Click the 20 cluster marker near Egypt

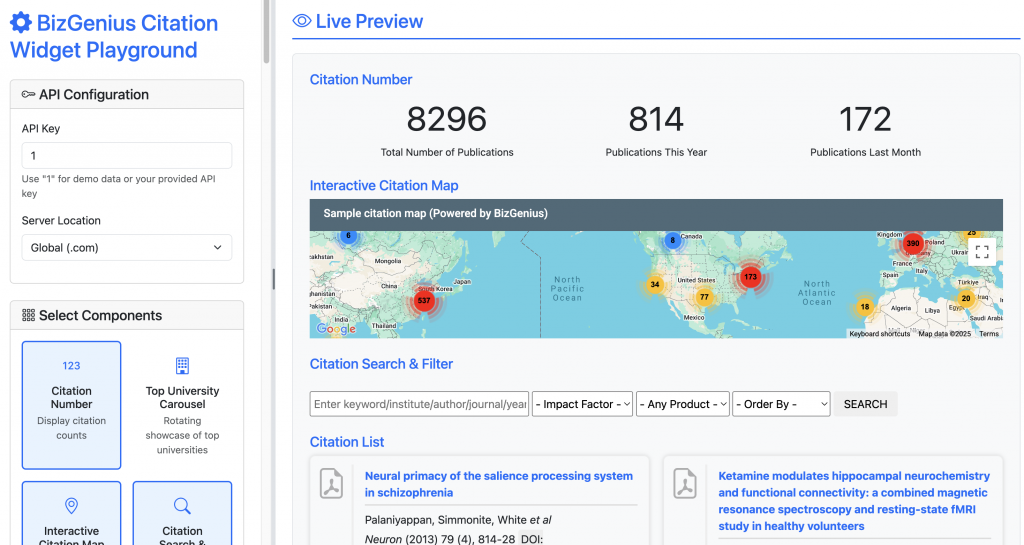[x=966, y=298]
